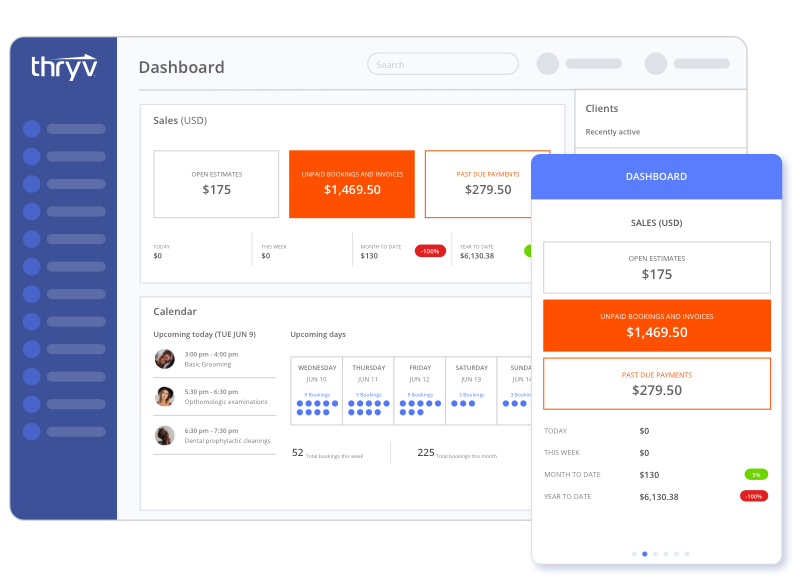Open the 5:30 pm Ophthalmologic examinations client avatar
The height and width of the screenshot is (580, 800).
[x=165, y=396]
